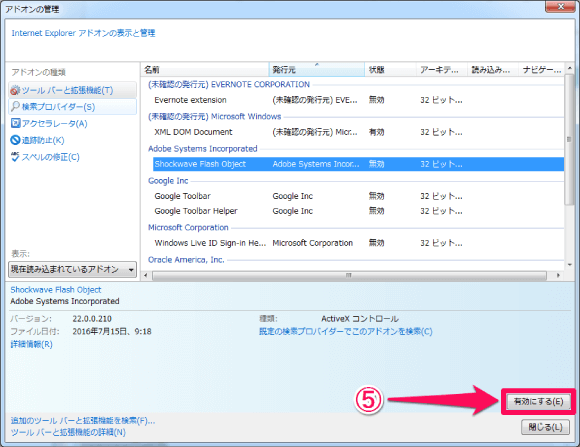
Task: Click version value 22.0.0.210
Action: pos(92,319)
